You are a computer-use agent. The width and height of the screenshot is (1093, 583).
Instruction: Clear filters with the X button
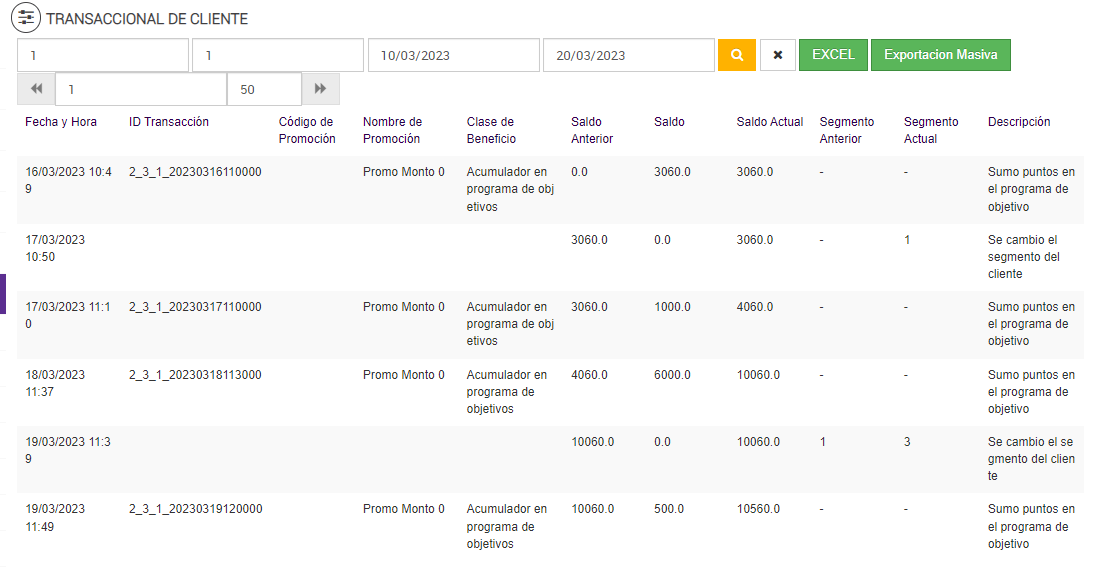[x=777, y=55]
